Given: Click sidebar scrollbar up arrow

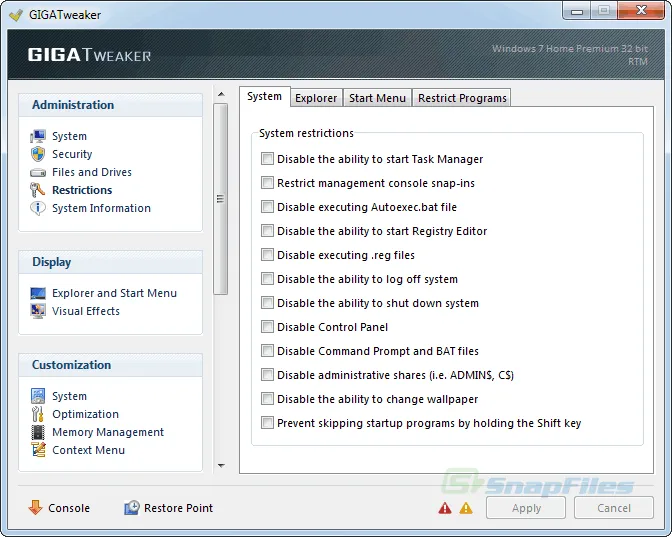Looking at the screenshot, I should coord(221,94).
